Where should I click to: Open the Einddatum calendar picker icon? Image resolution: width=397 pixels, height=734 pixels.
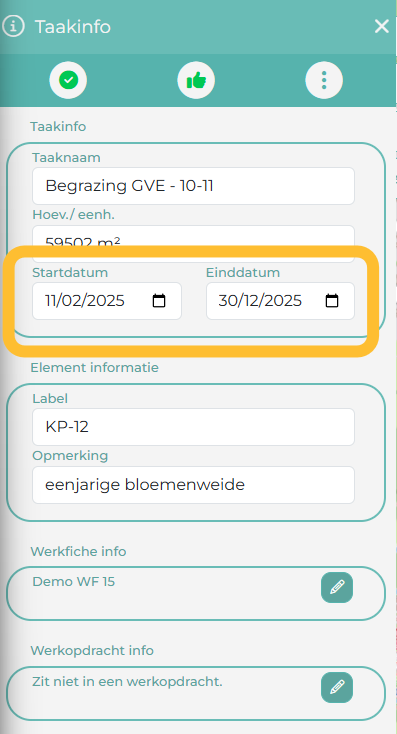pyautogui.click(x=332, y=301)
